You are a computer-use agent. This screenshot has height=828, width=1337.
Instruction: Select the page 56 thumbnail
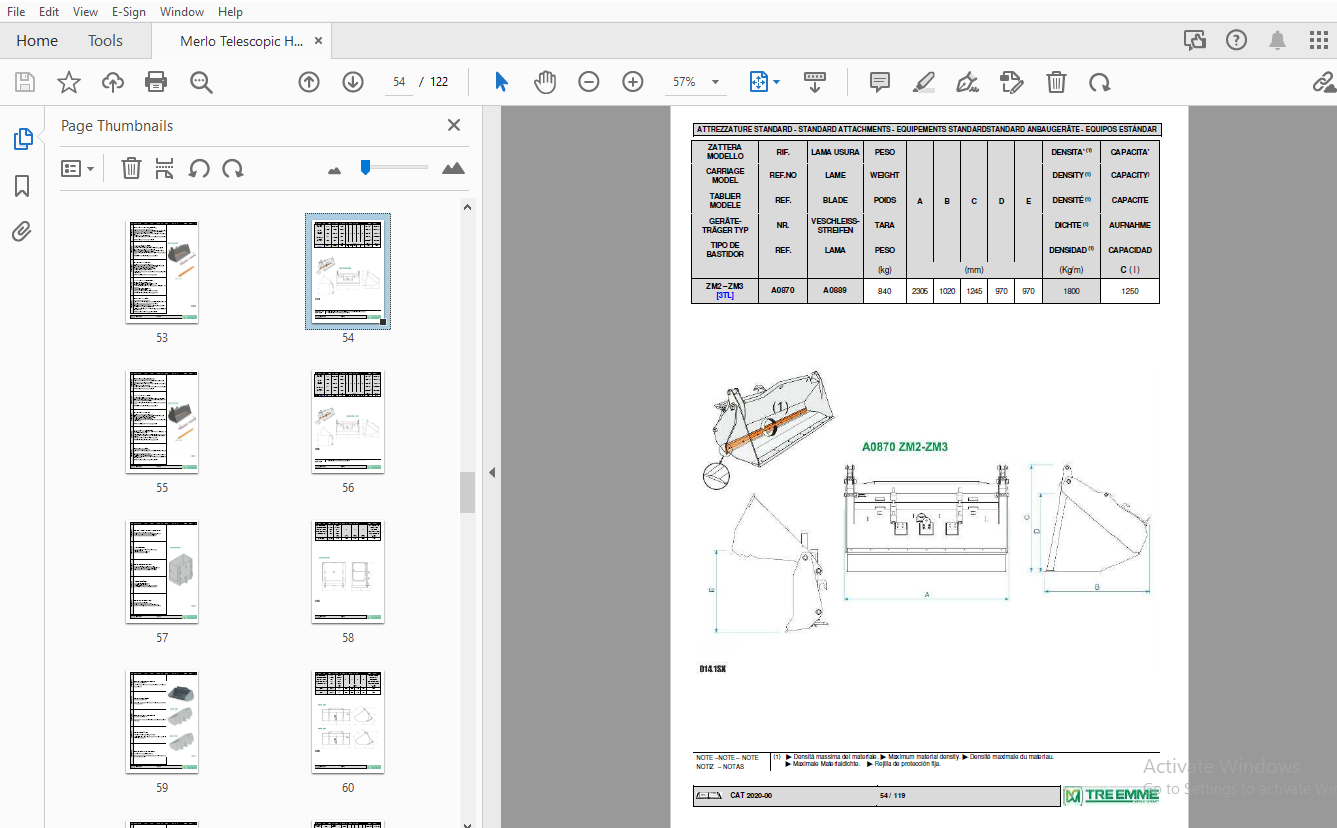pyautogui.click(x=348, y=422)
